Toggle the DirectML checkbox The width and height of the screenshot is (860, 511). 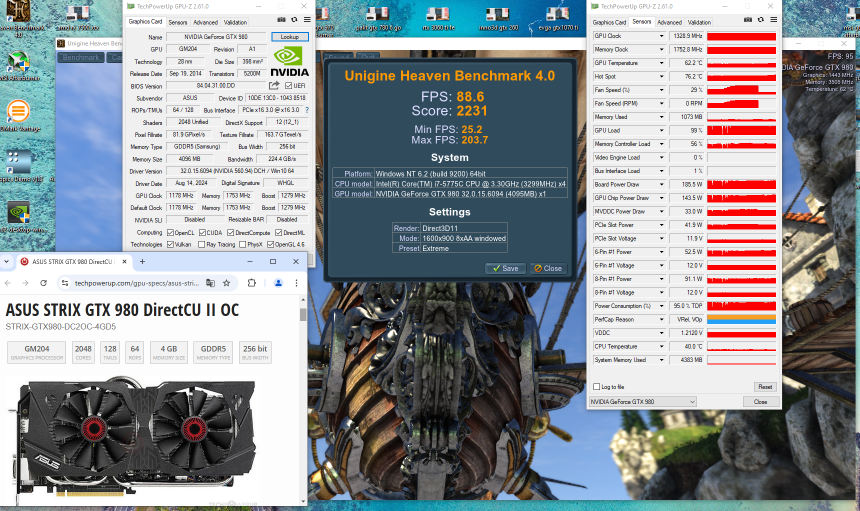tap(279, 232)
